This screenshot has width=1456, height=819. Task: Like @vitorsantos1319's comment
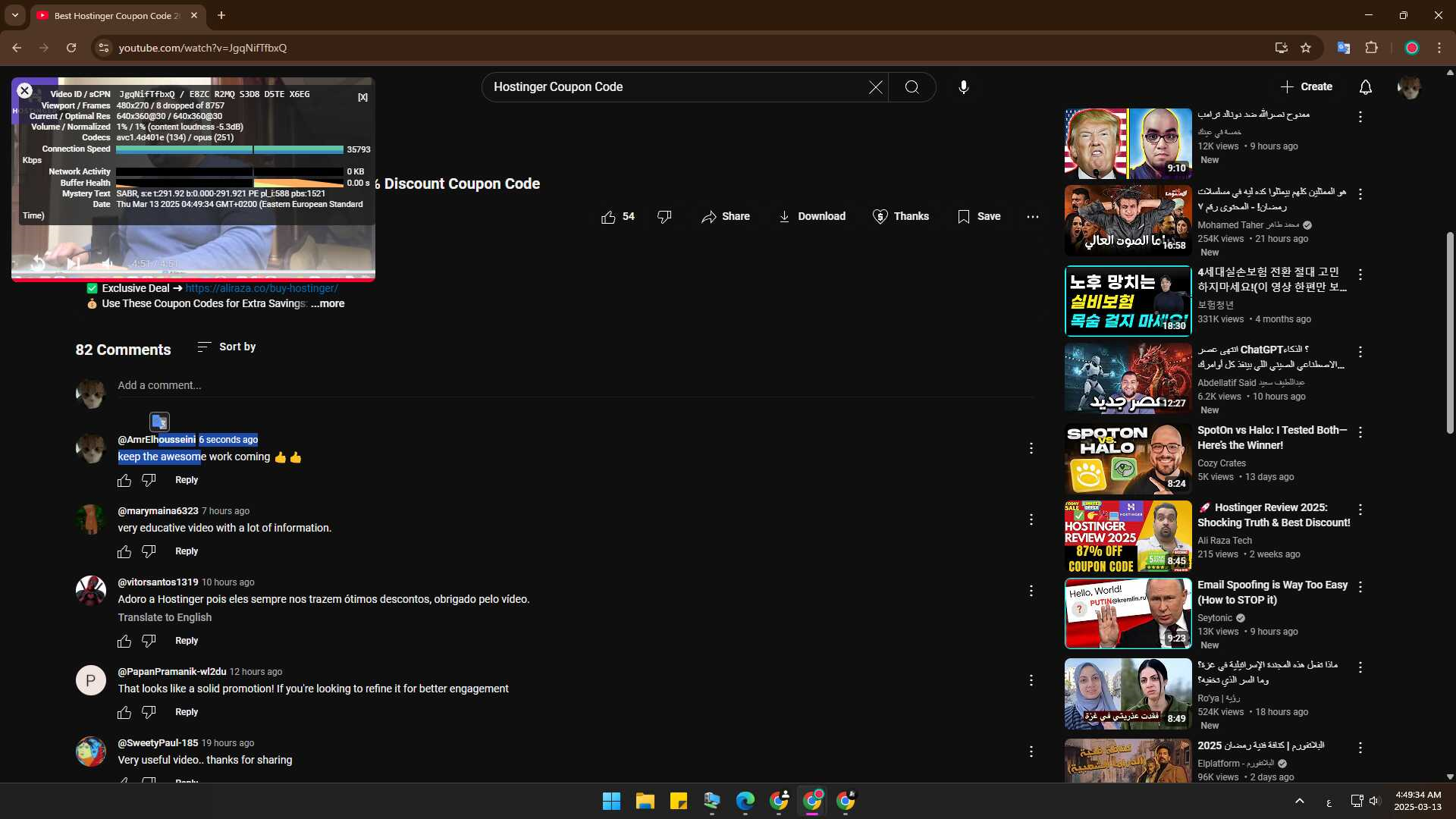point(124,641)
